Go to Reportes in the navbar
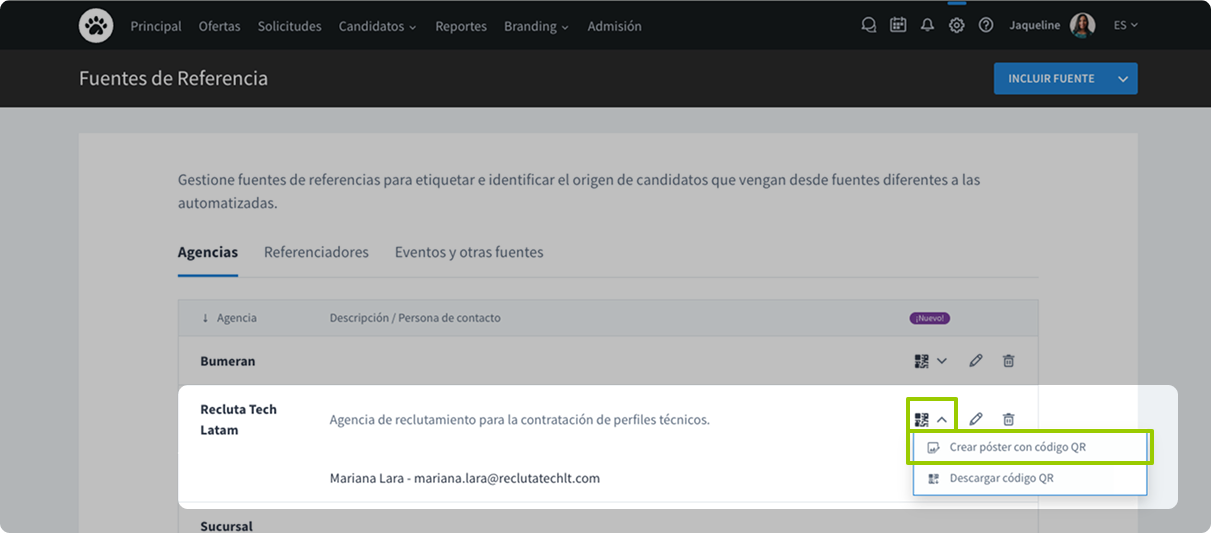Screen dimensions: 1211x533 click(x=461, y=26)
